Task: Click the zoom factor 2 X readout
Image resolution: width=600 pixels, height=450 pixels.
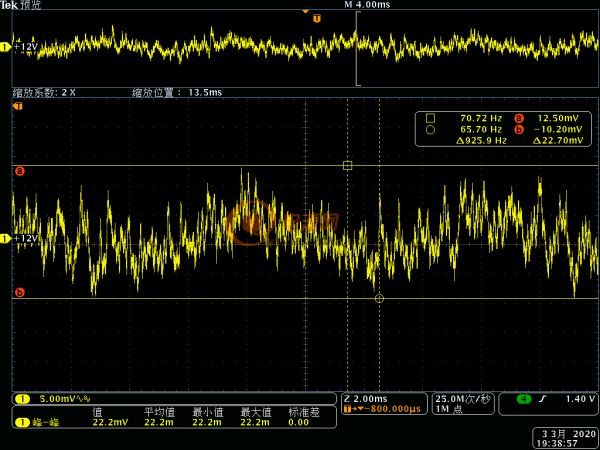Action: pos(44,93)
